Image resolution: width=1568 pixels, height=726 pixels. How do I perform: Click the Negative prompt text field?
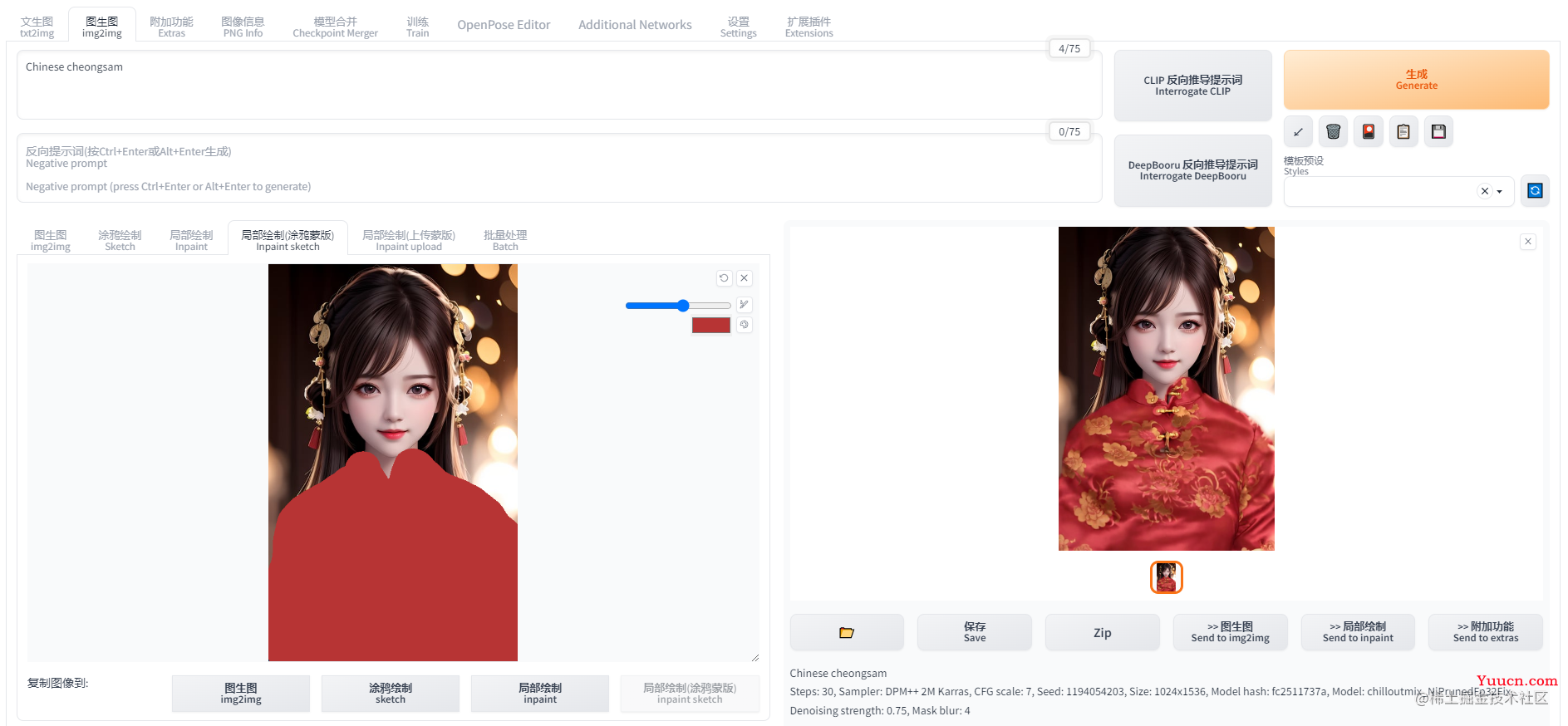(x=559, y=169)
